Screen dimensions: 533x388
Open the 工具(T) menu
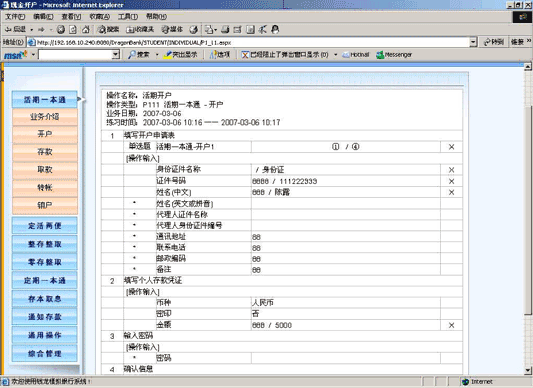pyautogui.click(x=128, y=16)
